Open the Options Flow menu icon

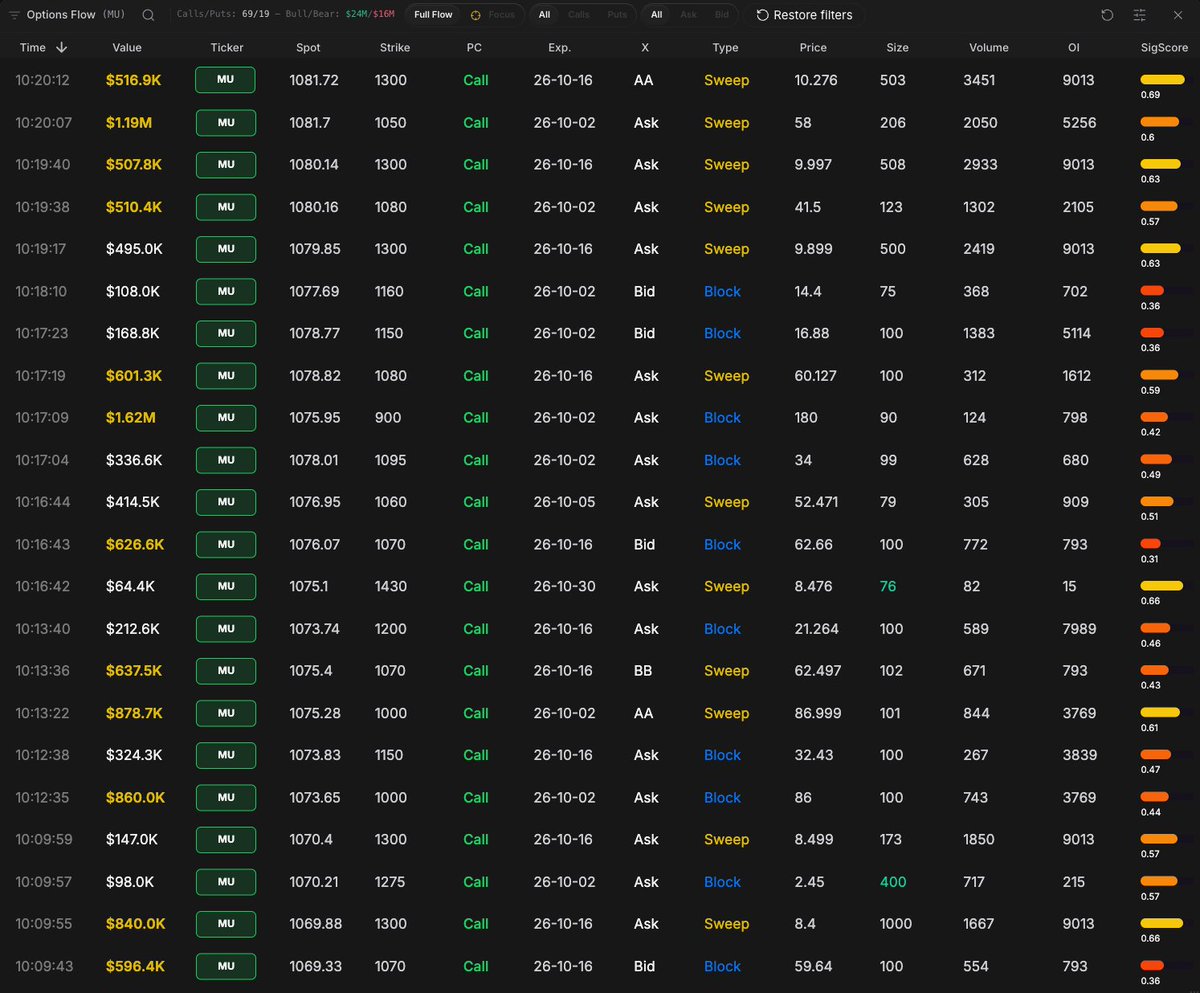click(15, 15)
